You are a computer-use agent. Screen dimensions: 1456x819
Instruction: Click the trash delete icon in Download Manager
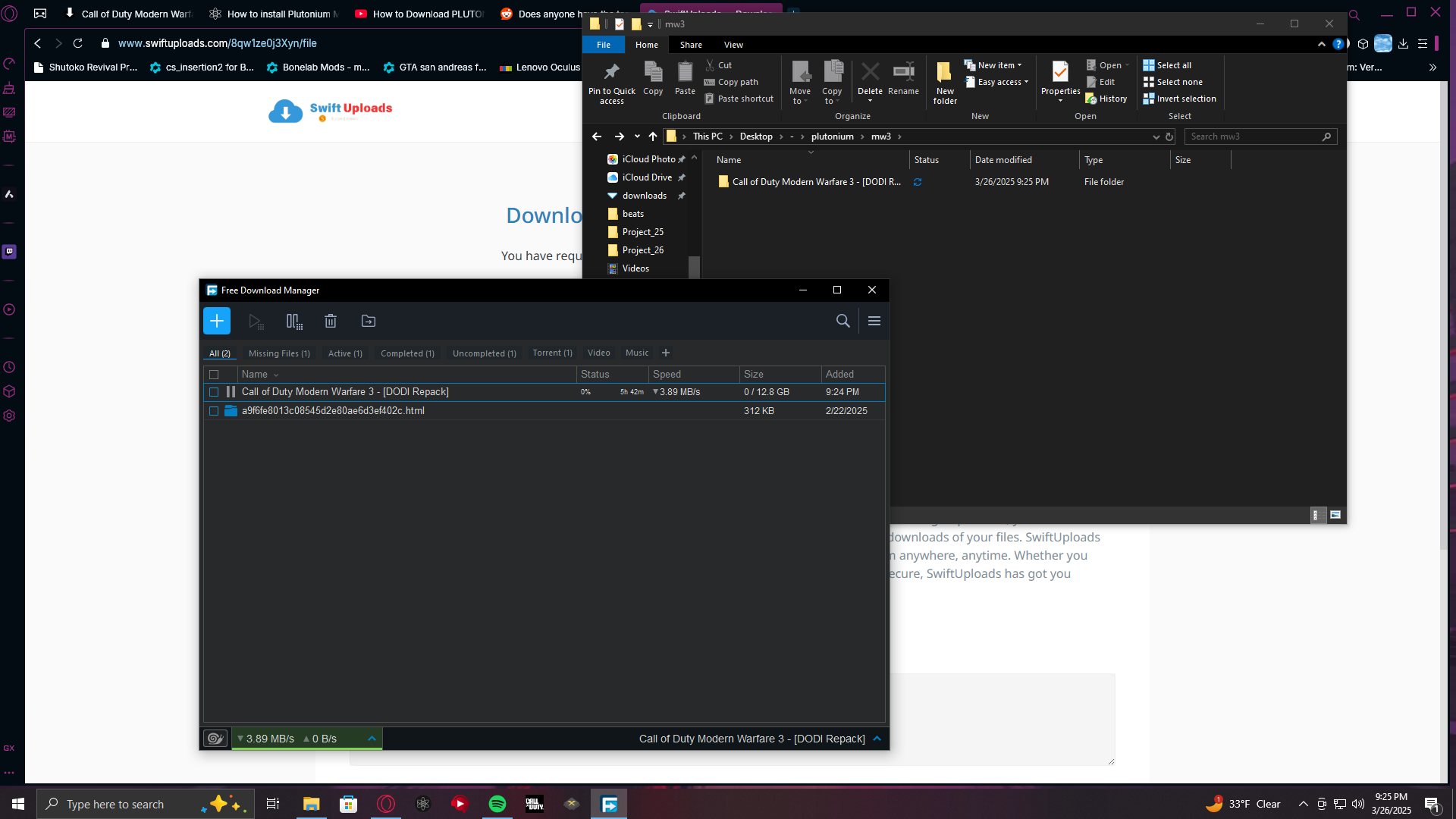[x=331, y=321]
